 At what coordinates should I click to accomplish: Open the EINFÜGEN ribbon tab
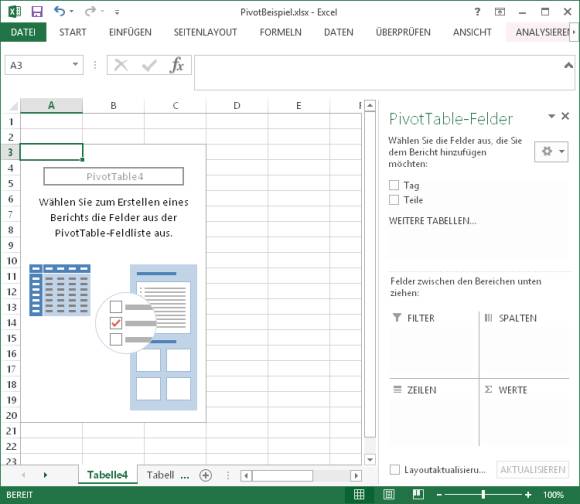point(130,33)
